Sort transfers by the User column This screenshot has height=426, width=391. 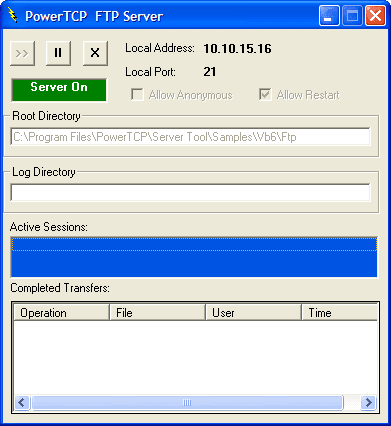click(253, 313)
